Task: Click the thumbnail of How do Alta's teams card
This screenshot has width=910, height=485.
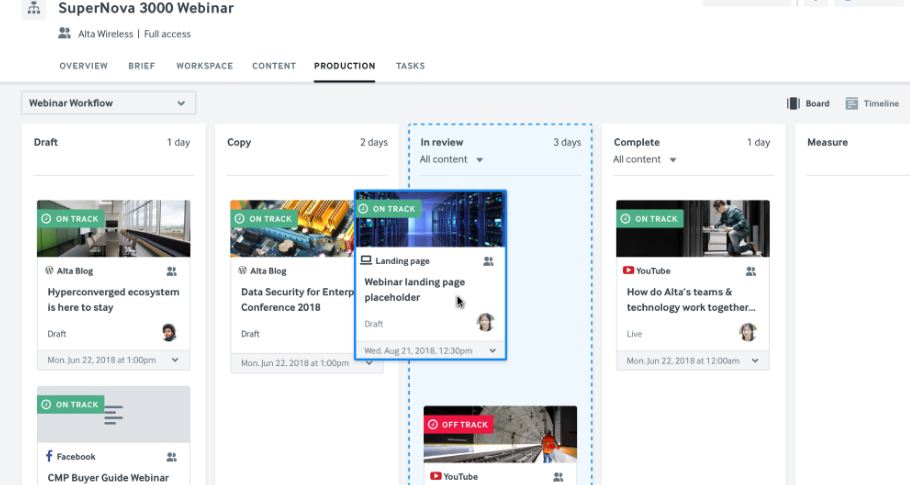Action: coord(693,229)
